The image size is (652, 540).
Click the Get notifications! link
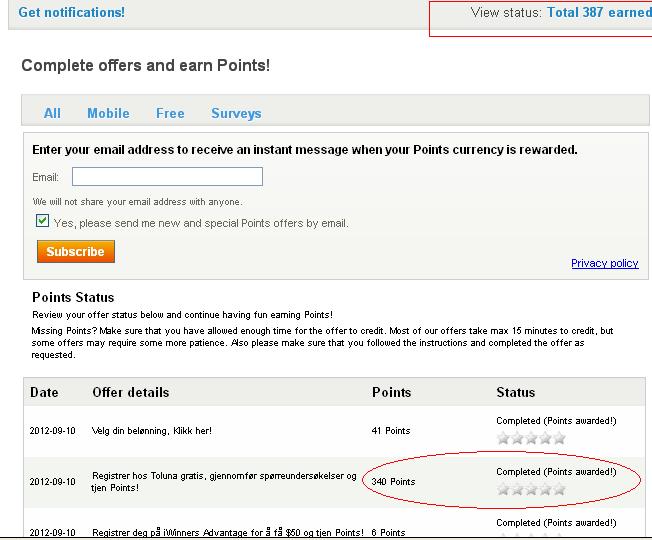[x=71, y=13]
